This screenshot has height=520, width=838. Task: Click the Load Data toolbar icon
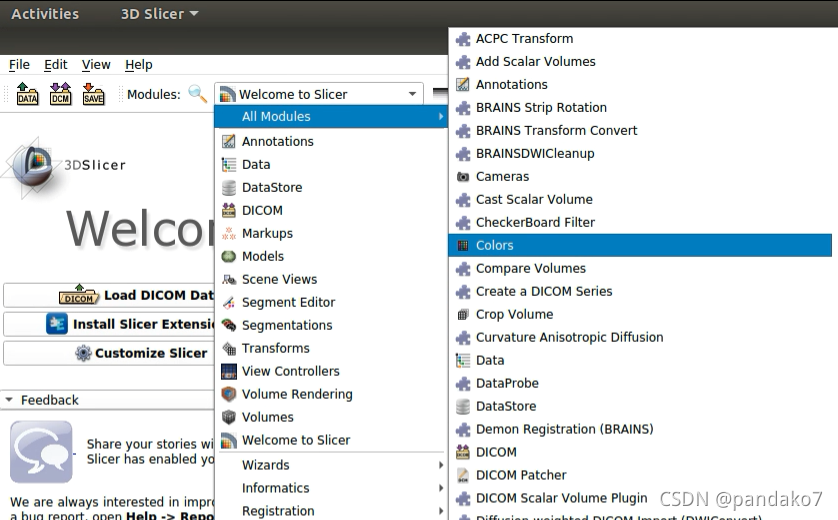pyautogui.click(x=27, y=94)
